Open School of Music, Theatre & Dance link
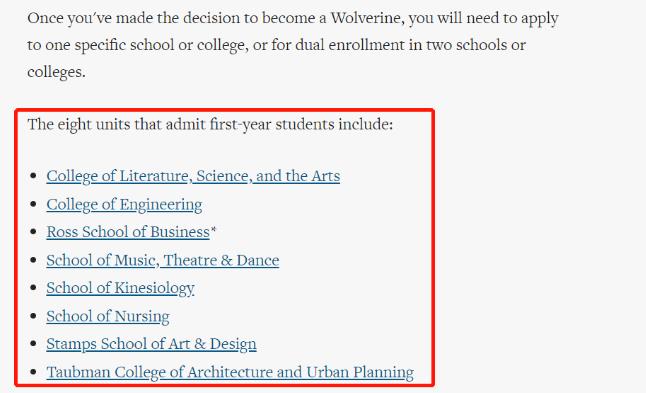Screen dimensions: 646x393 163,260
